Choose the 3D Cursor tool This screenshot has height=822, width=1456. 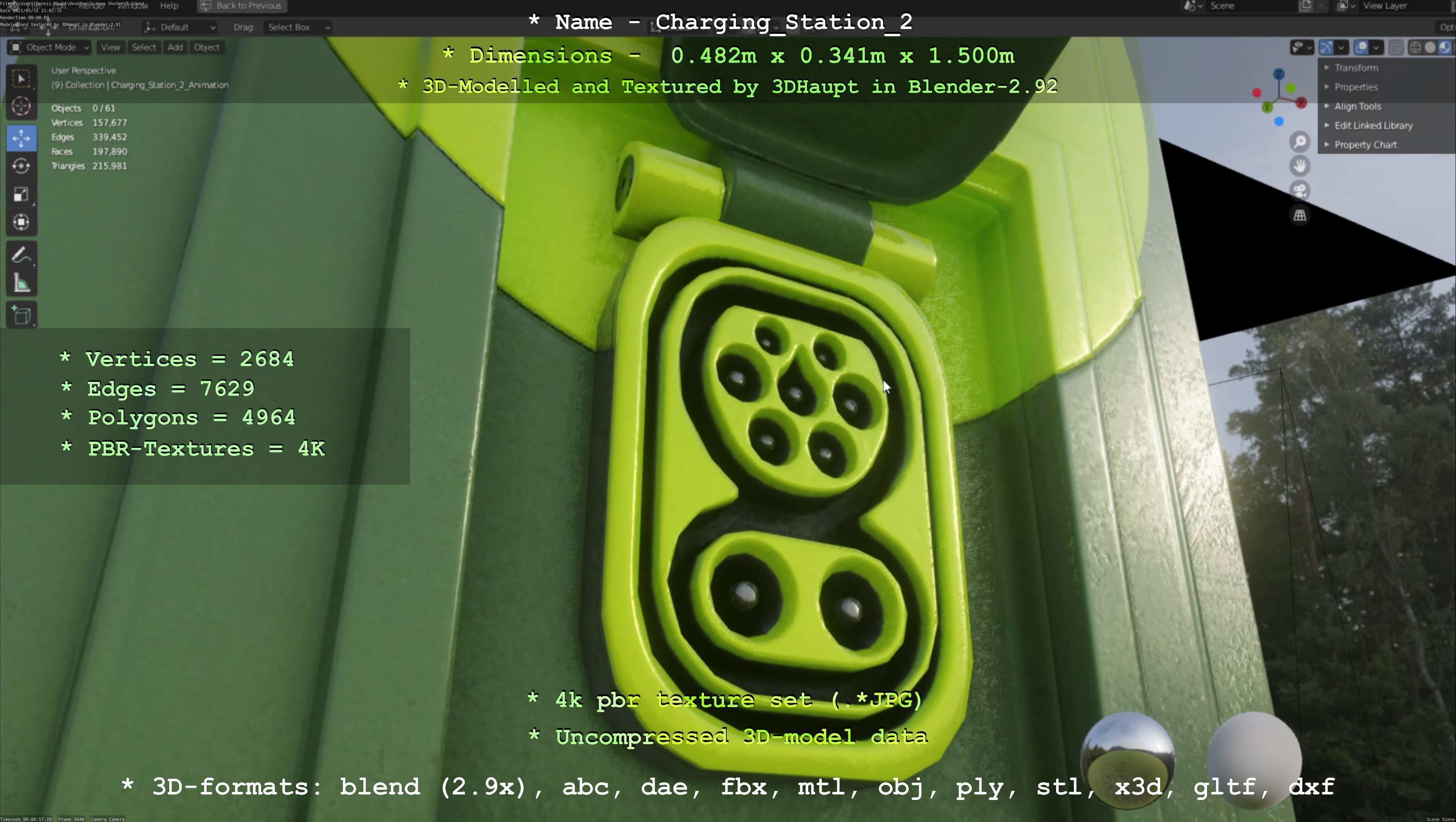pyautogui.click(x=21, y=106)
